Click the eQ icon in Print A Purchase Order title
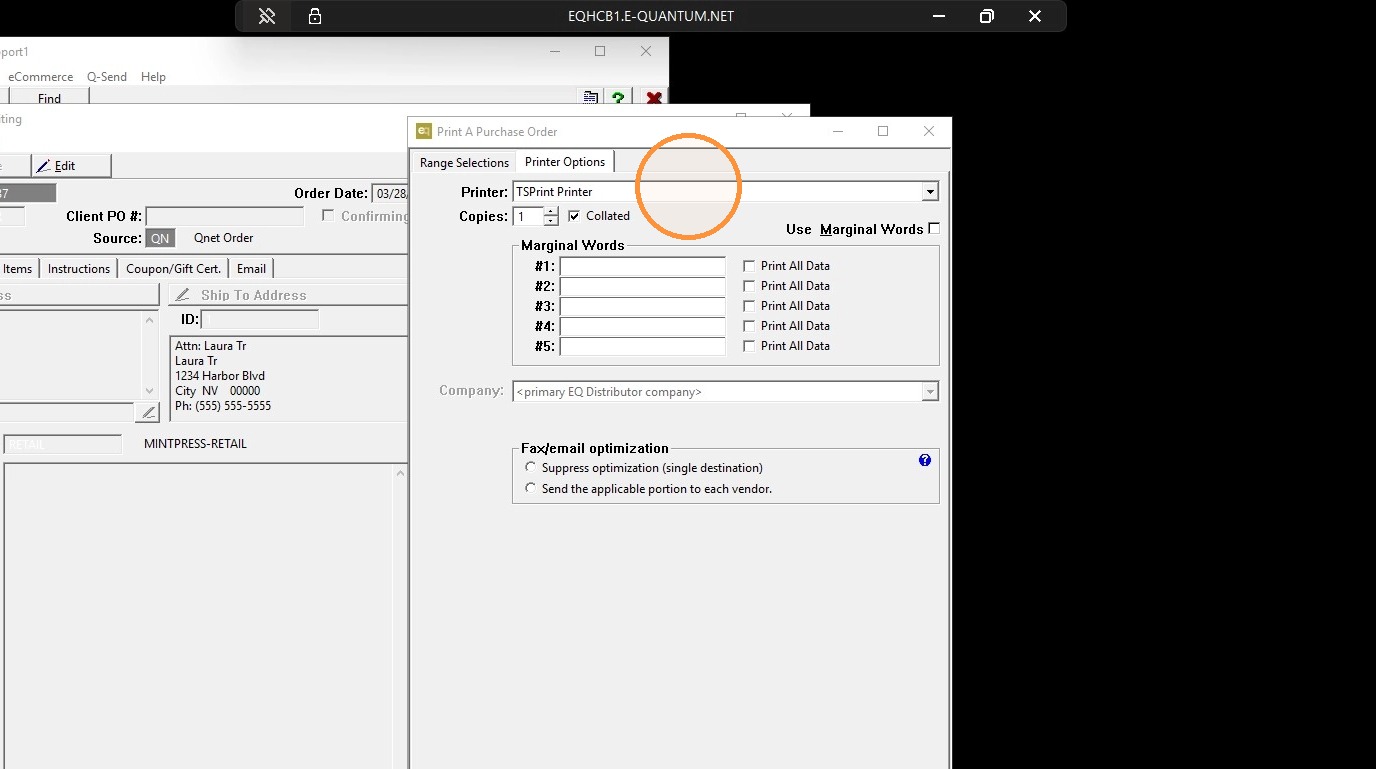This screenshot has height=769, width=1376. pyautogui.click(x=424, y=131)
